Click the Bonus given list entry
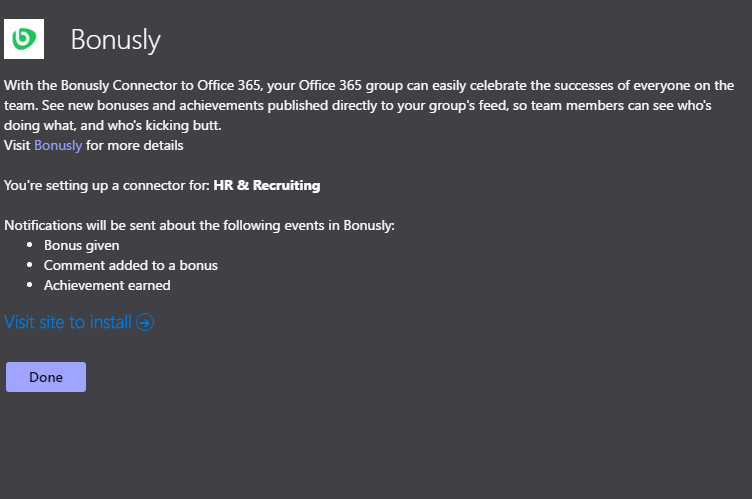752x499 pixels. point(82,245)
